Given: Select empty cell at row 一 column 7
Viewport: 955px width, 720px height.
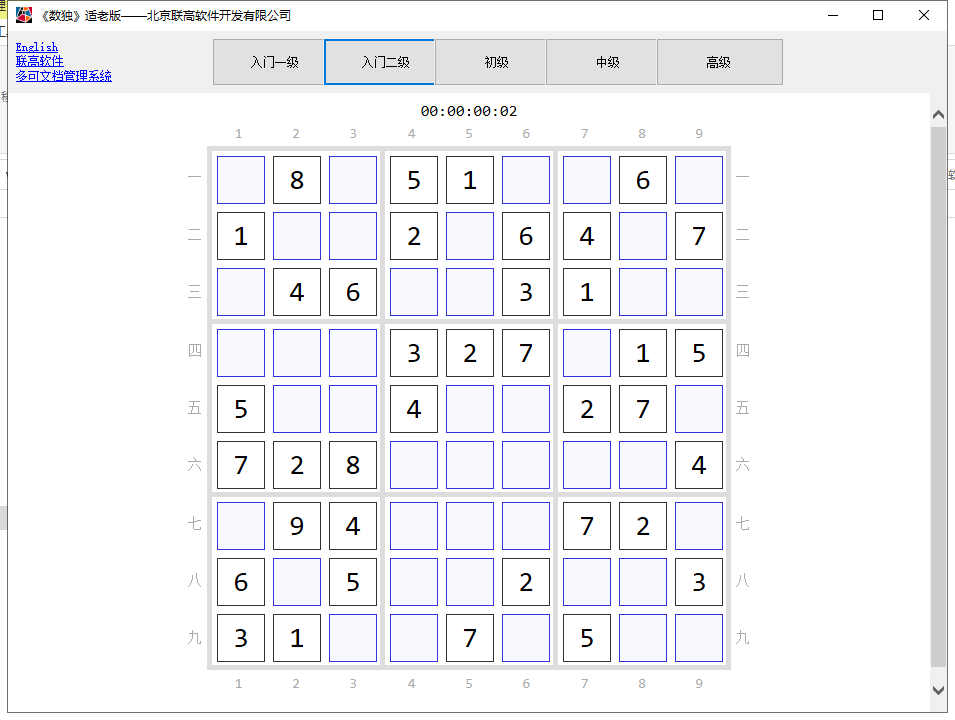Looking at the screenshot, I should point(587,180).
